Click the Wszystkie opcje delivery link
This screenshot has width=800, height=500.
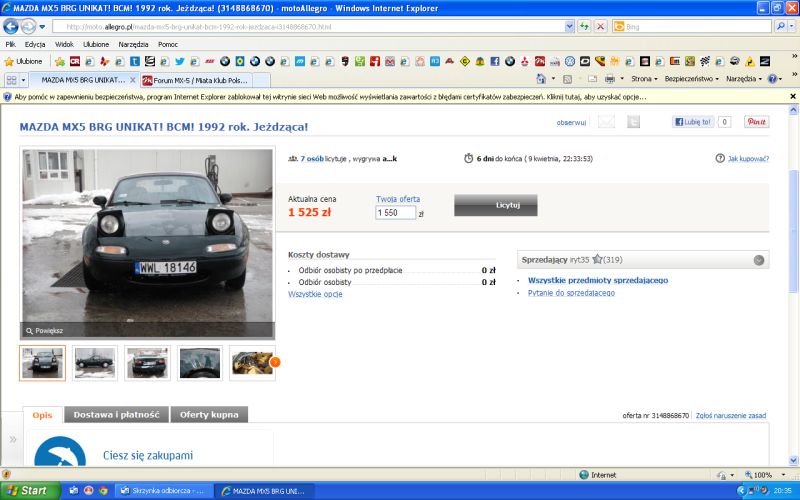click(315, 294)
